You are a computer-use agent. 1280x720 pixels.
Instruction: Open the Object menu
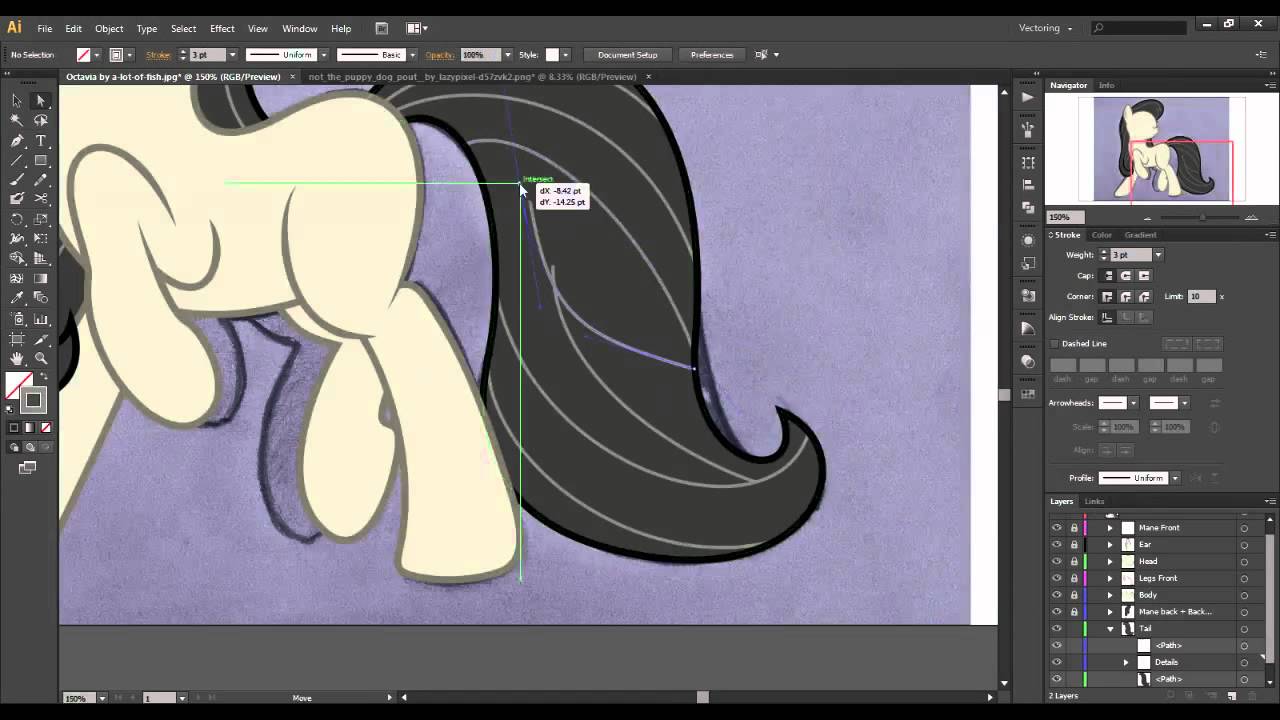[x=109, y=28]
